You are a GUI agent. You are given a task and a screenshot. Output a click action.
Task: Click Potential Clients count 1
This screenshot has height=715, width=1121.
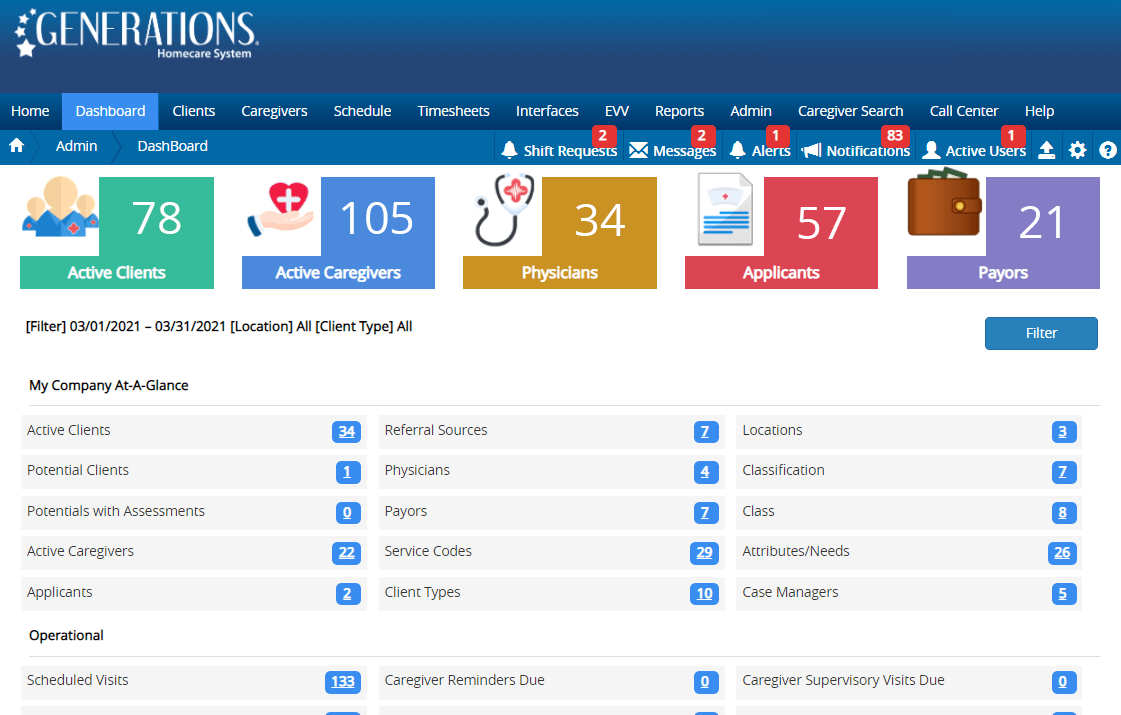coord(348,472)
